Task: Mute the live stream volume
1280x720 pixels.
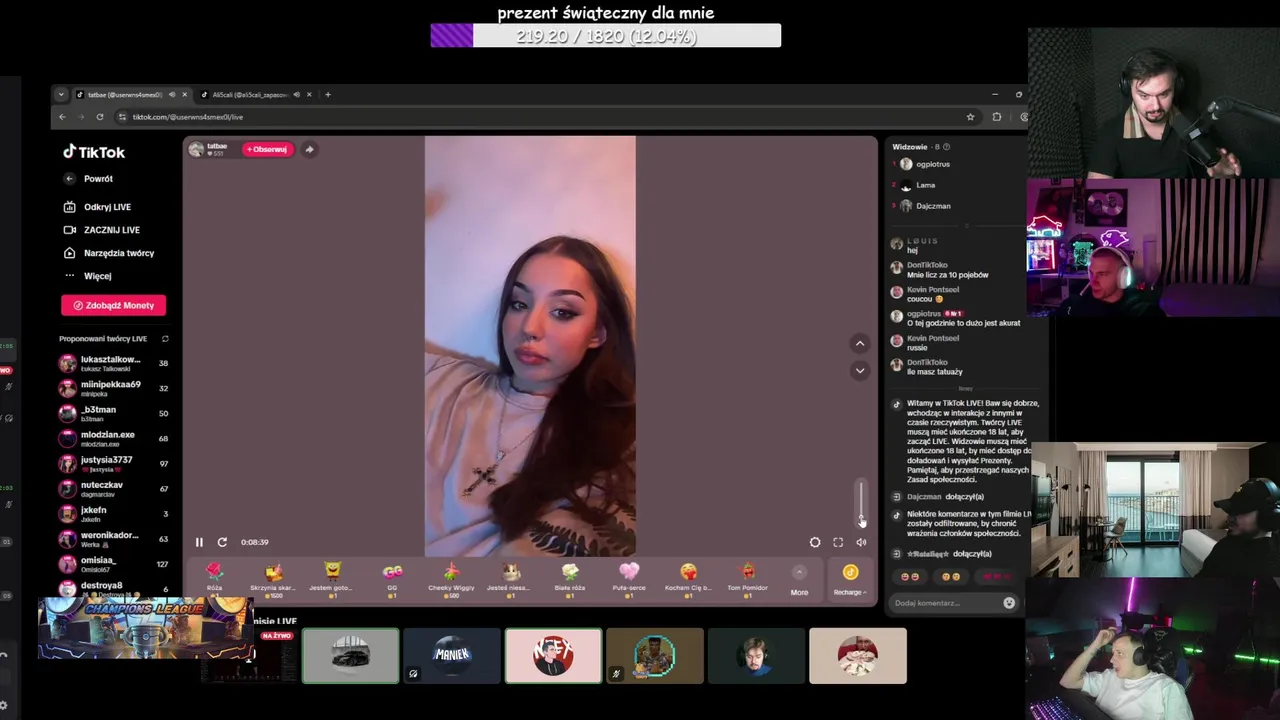Action: pos(861,542)
